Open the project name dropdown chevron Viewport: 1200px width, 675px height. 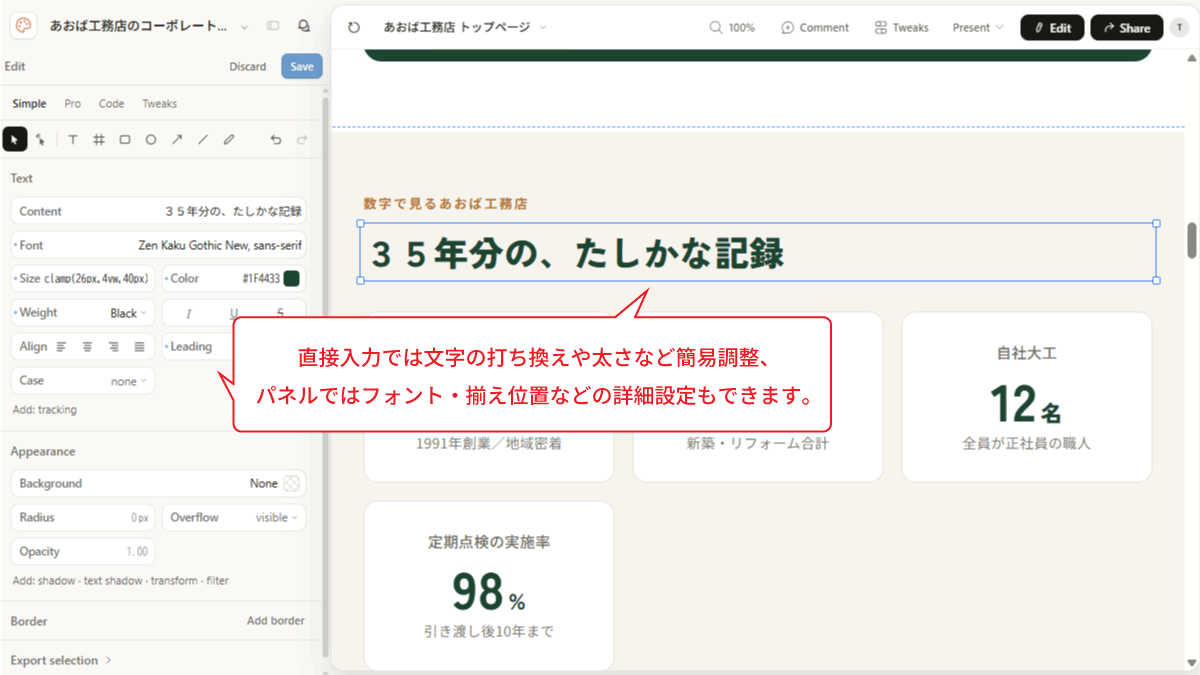click(x=245, y=27)
